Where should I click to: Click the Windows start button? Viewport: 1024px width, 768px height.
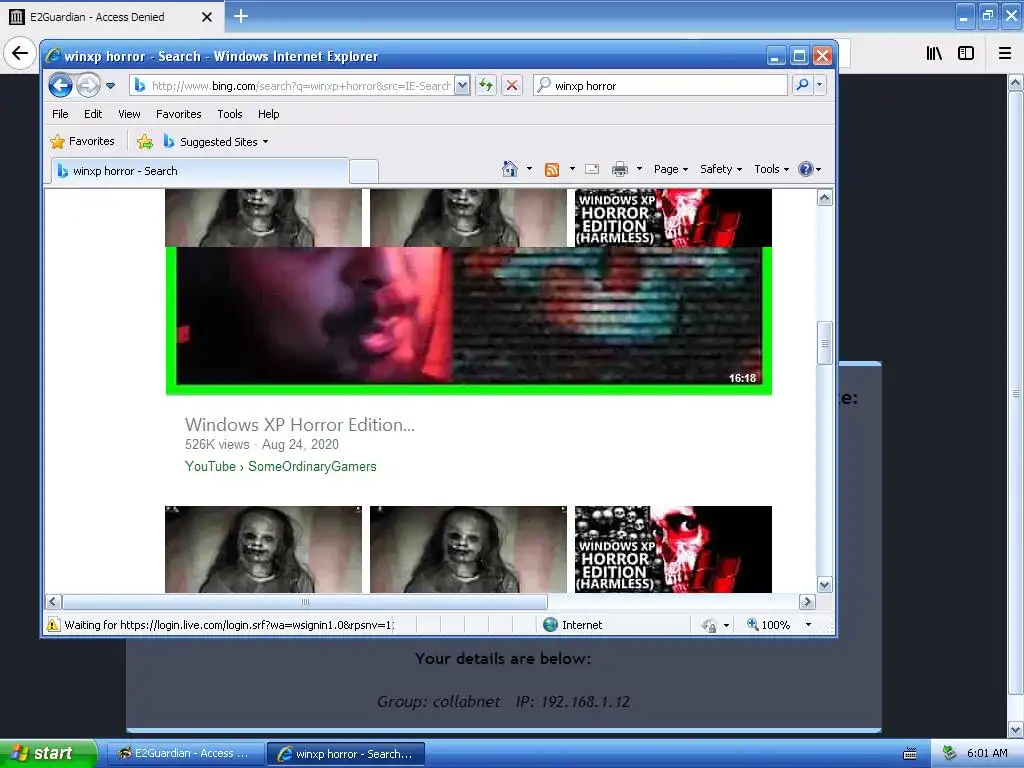point(48,754)
